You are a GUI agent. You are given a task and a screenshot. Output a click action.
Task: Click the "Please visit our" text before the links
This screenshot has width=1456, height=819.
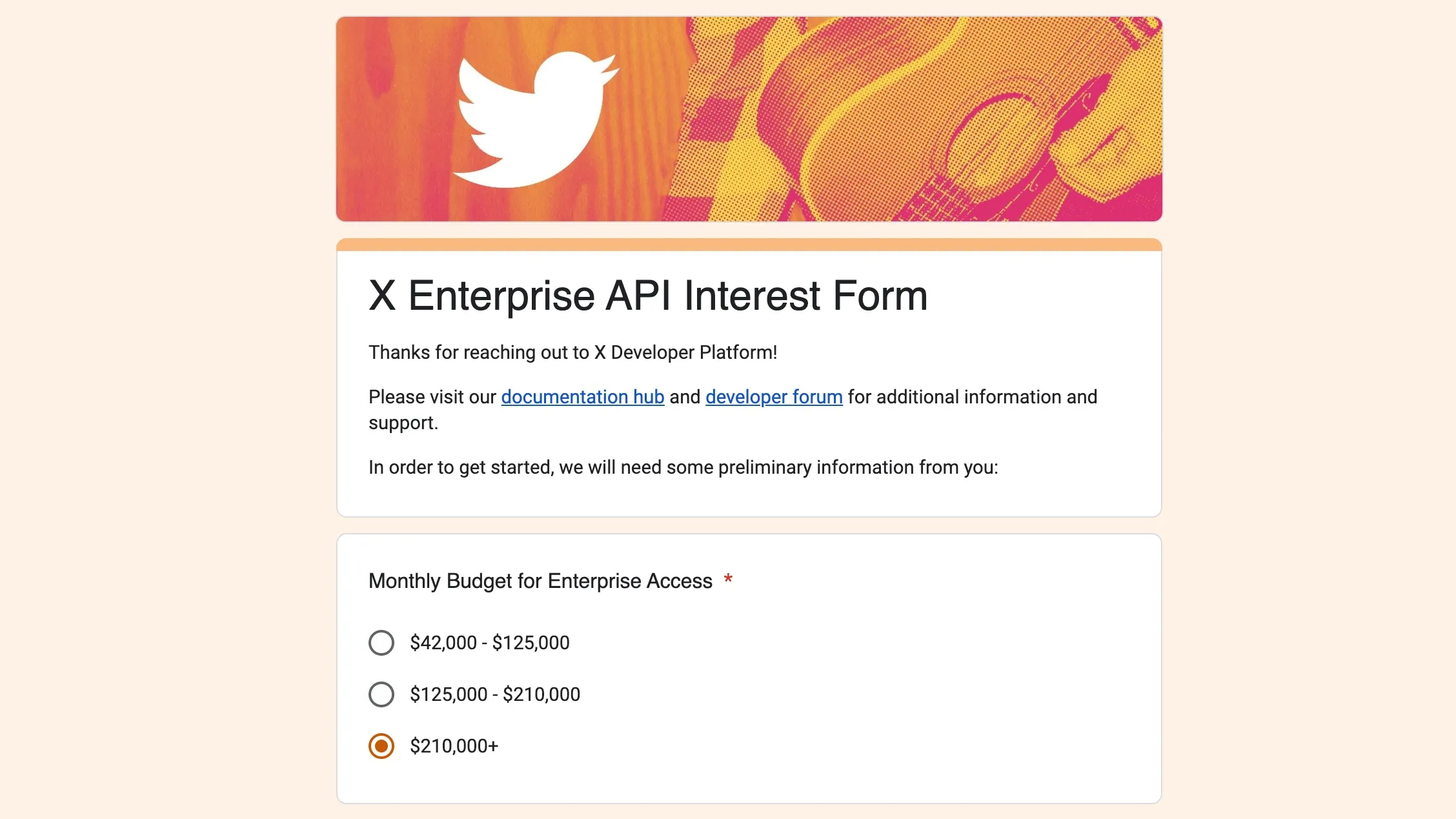[432, 397]
